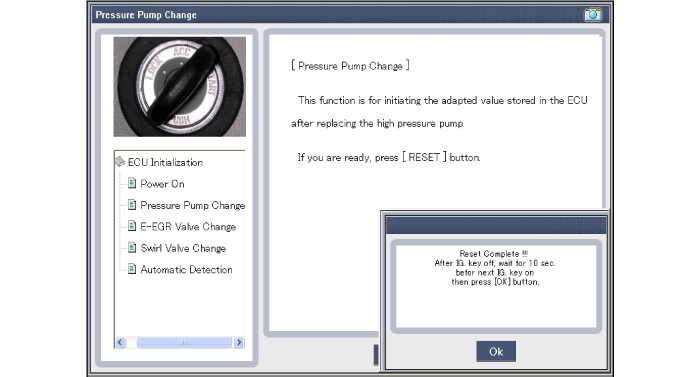Click the Reset Complete message text area
Image resolution: width=700 pixels, height=377 pixels.
point(495,268)
